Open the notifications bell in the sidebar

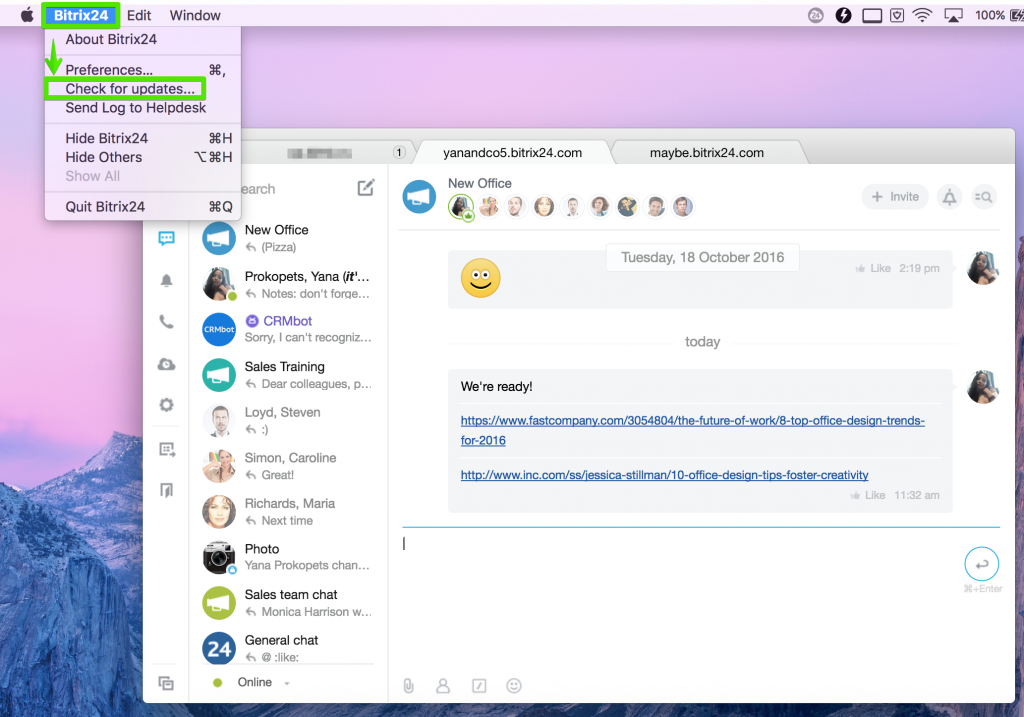point(167,281)
